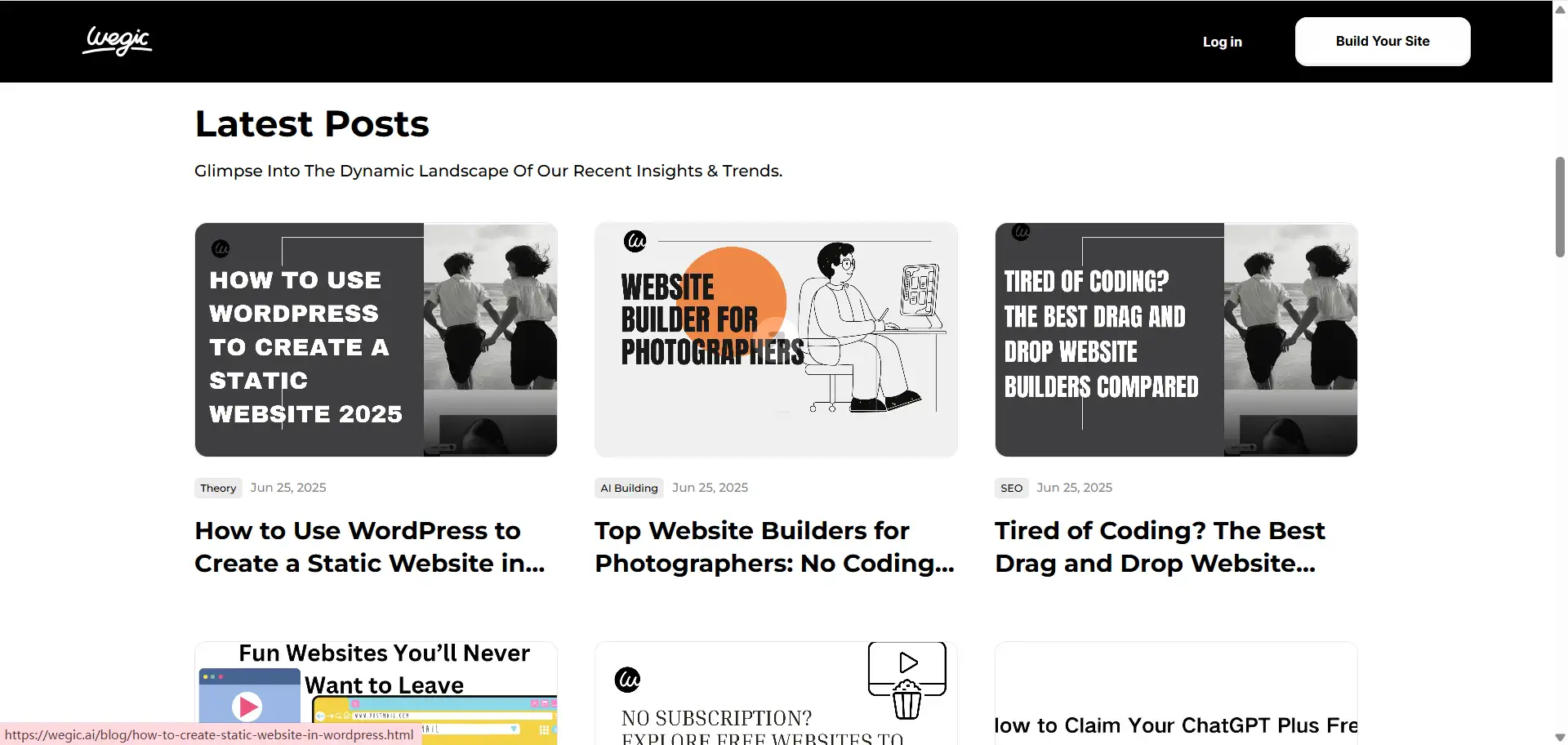Open the No Subscription free websites card
The image size is (1568, 745).
776,694
